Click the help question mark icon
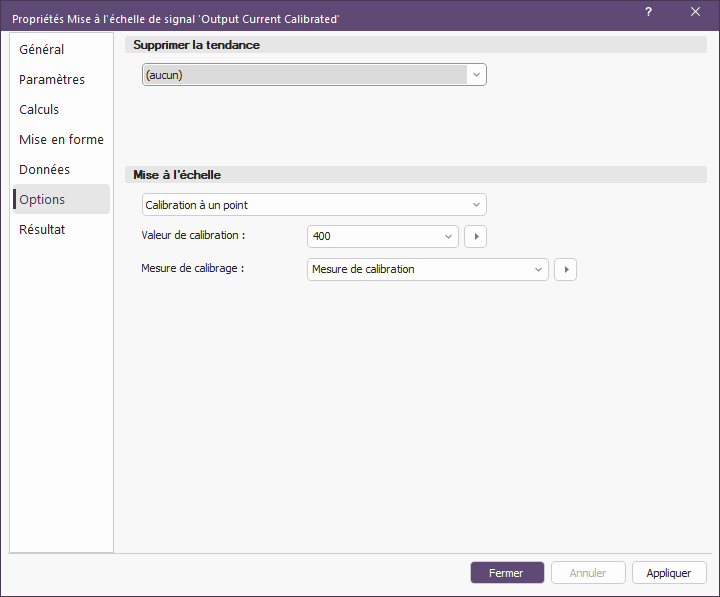The image size is (720, 597). coord(648,12)
